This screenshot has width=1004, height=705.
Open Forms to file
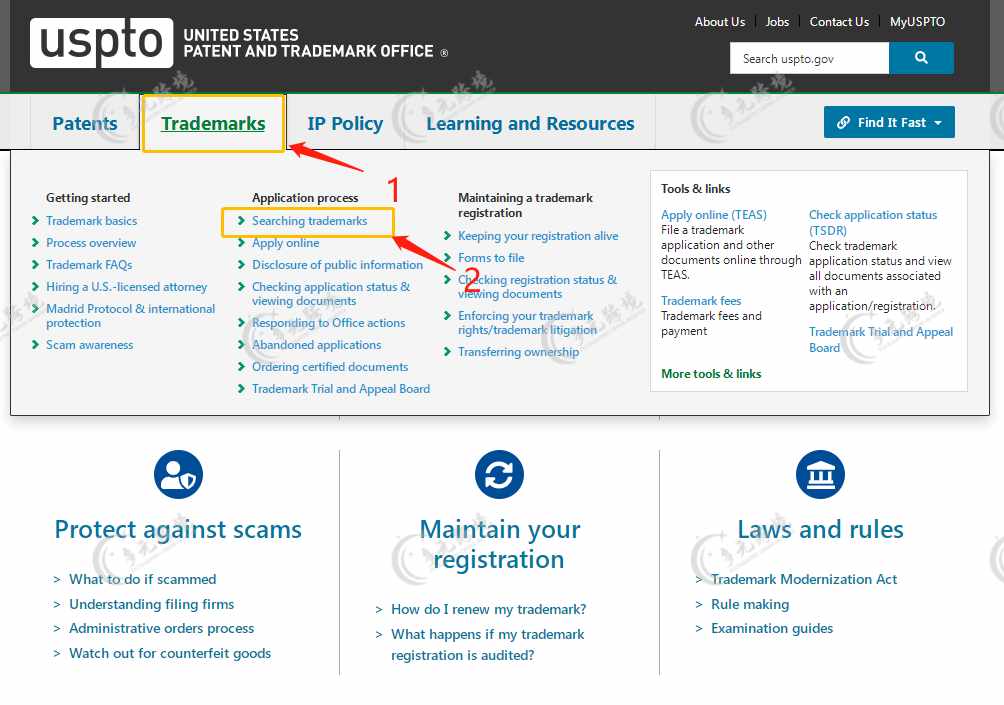(491, 257)
